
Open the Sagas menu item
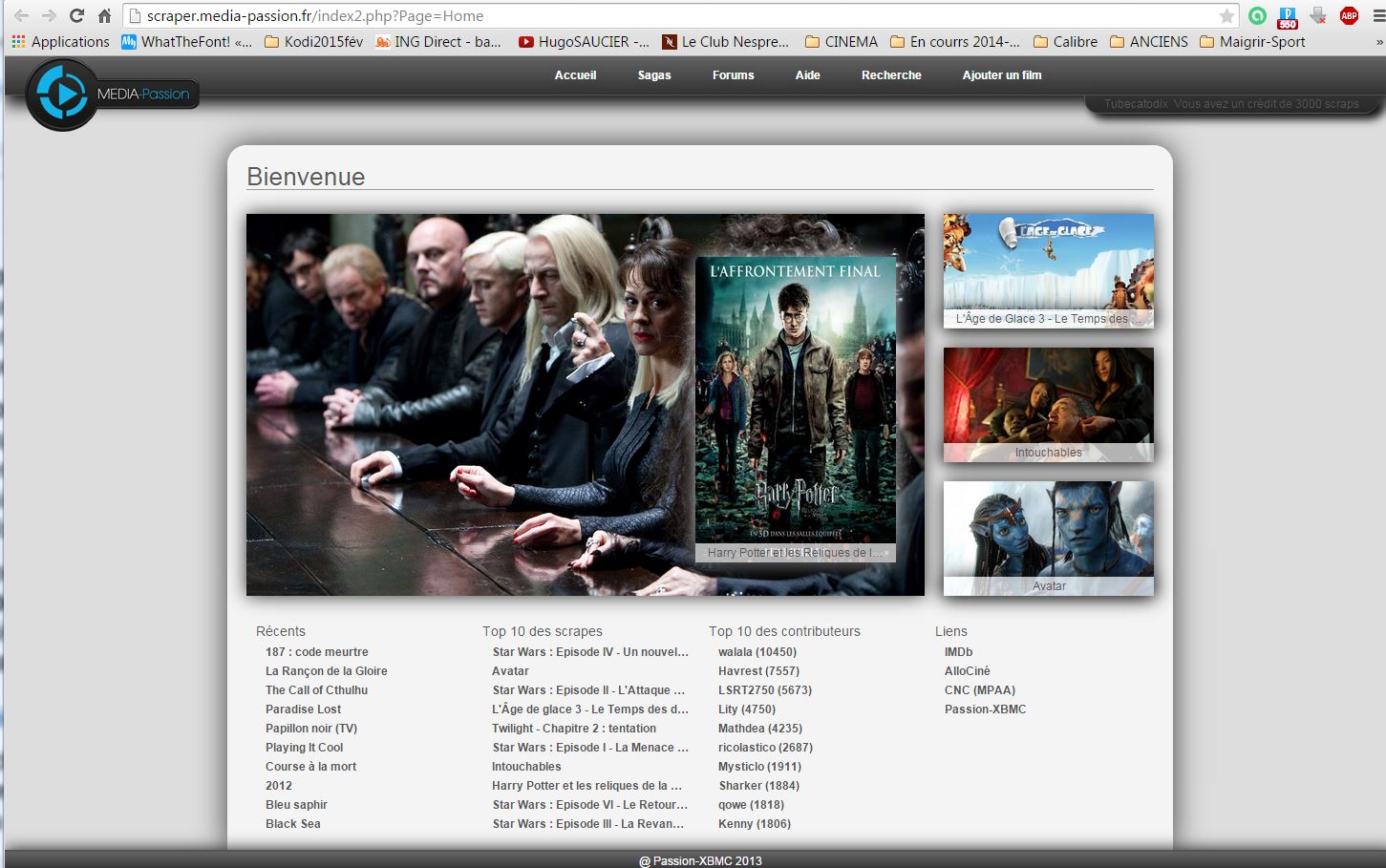pos(654,75)
